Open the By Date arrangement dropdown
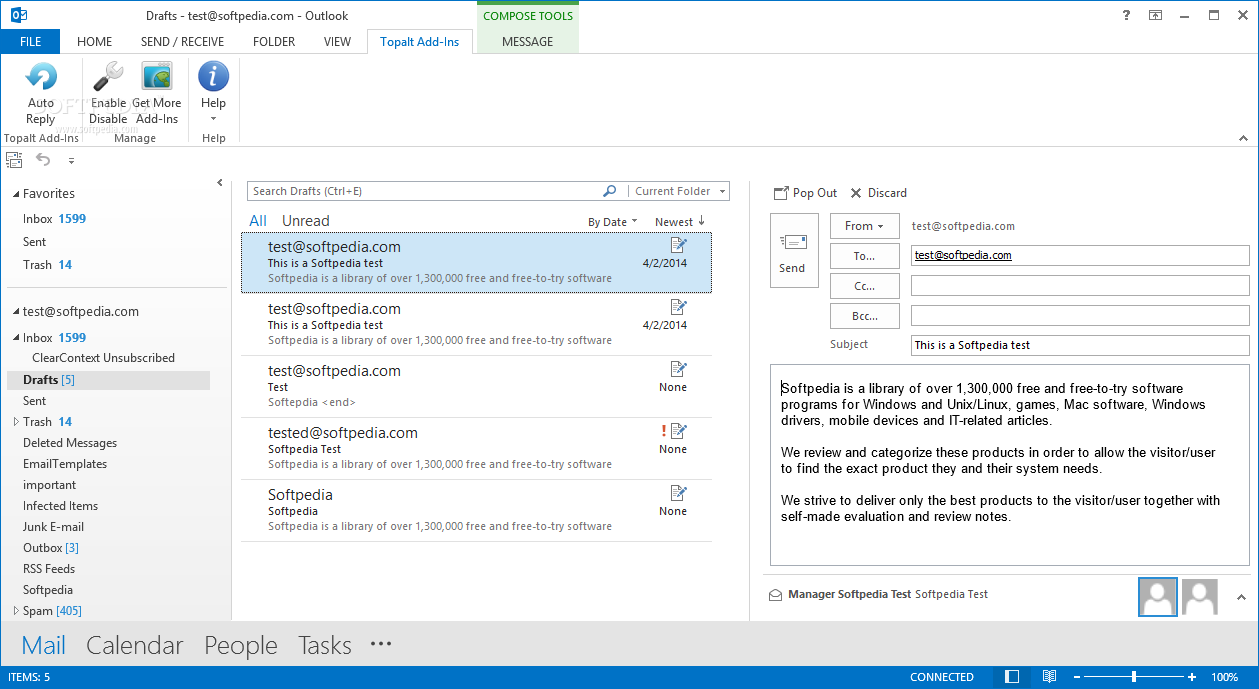This screenshot has height=689, width=1259. [612, 222]
